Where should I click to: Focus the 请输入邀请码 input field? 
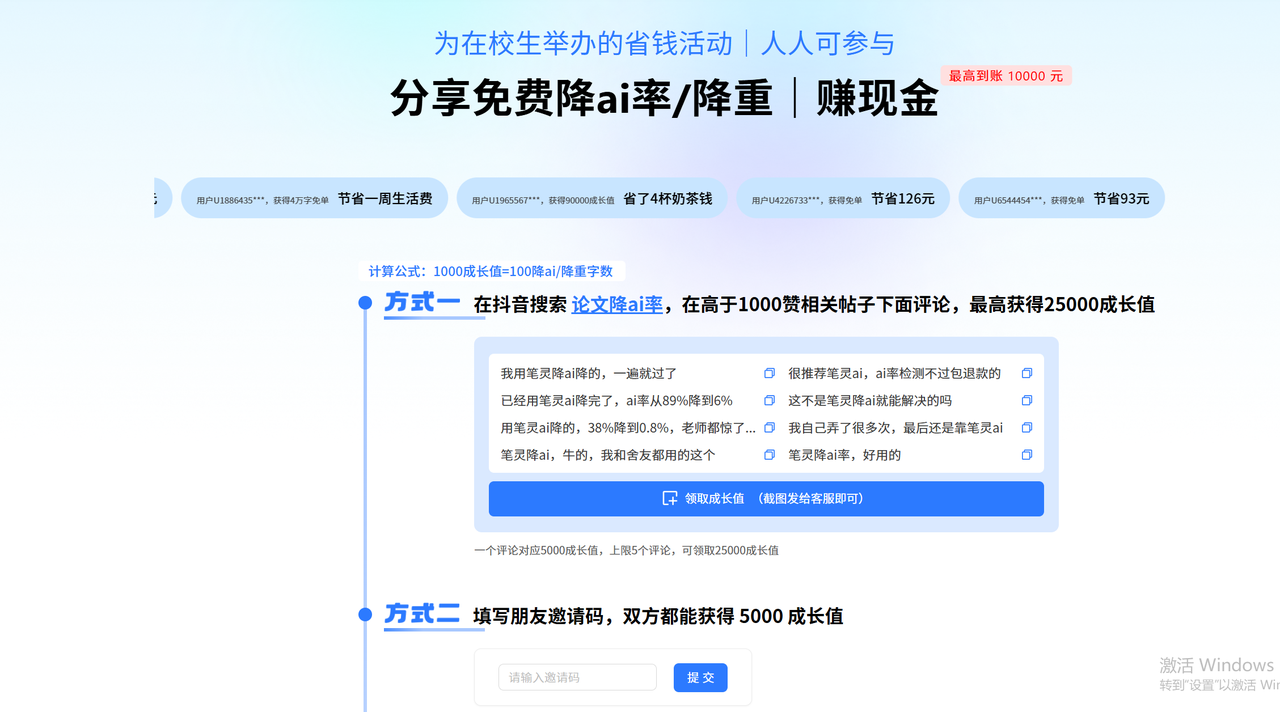click(x=577, y=677)
